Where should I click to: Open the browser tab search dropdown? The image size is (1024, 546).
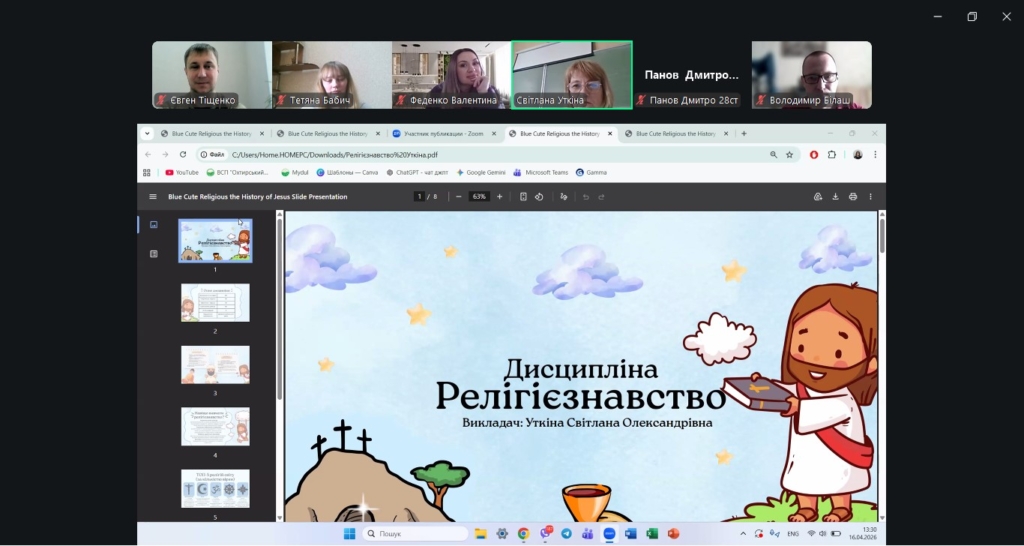147,133
